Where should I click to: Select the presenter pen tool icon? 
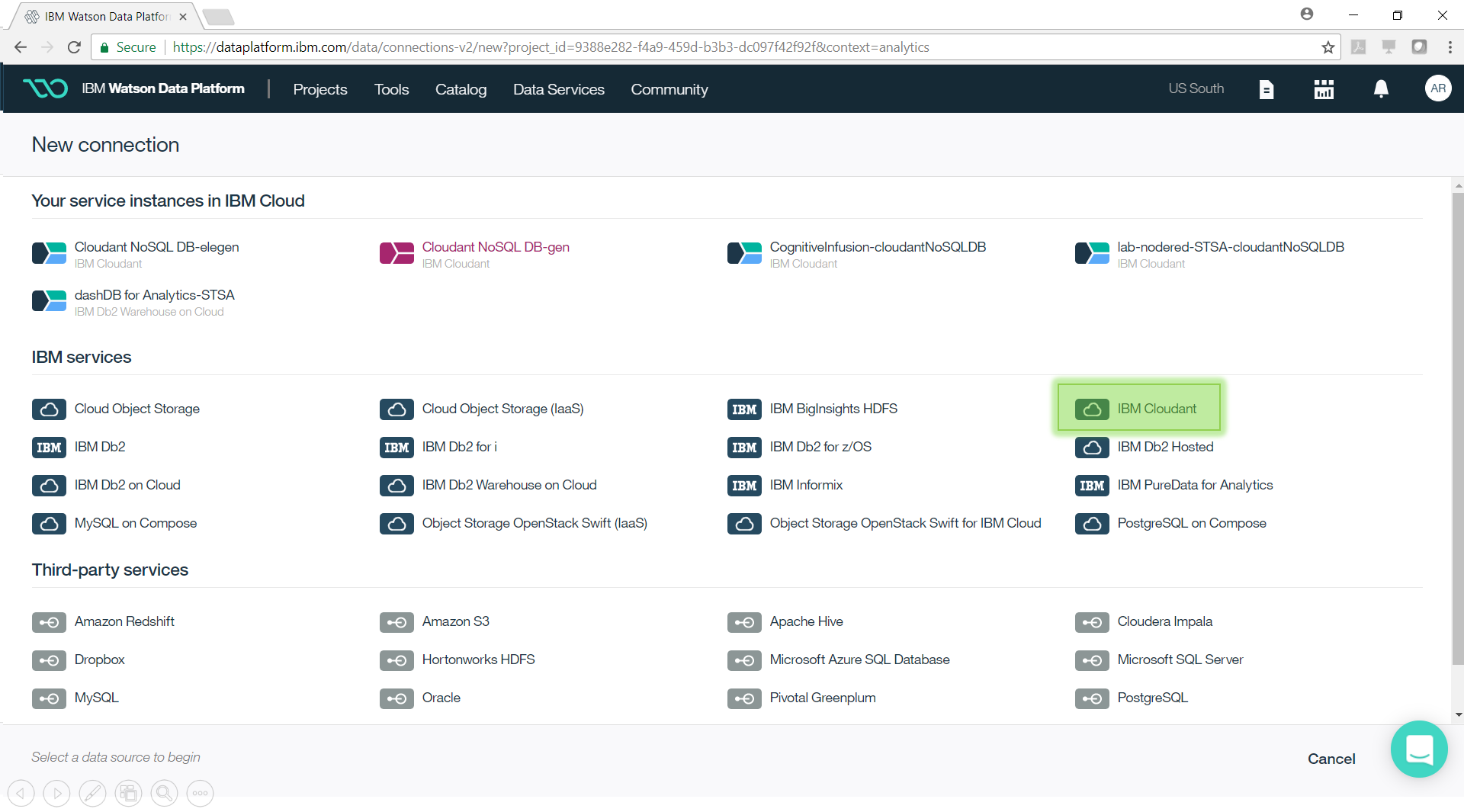pos(93,793)
